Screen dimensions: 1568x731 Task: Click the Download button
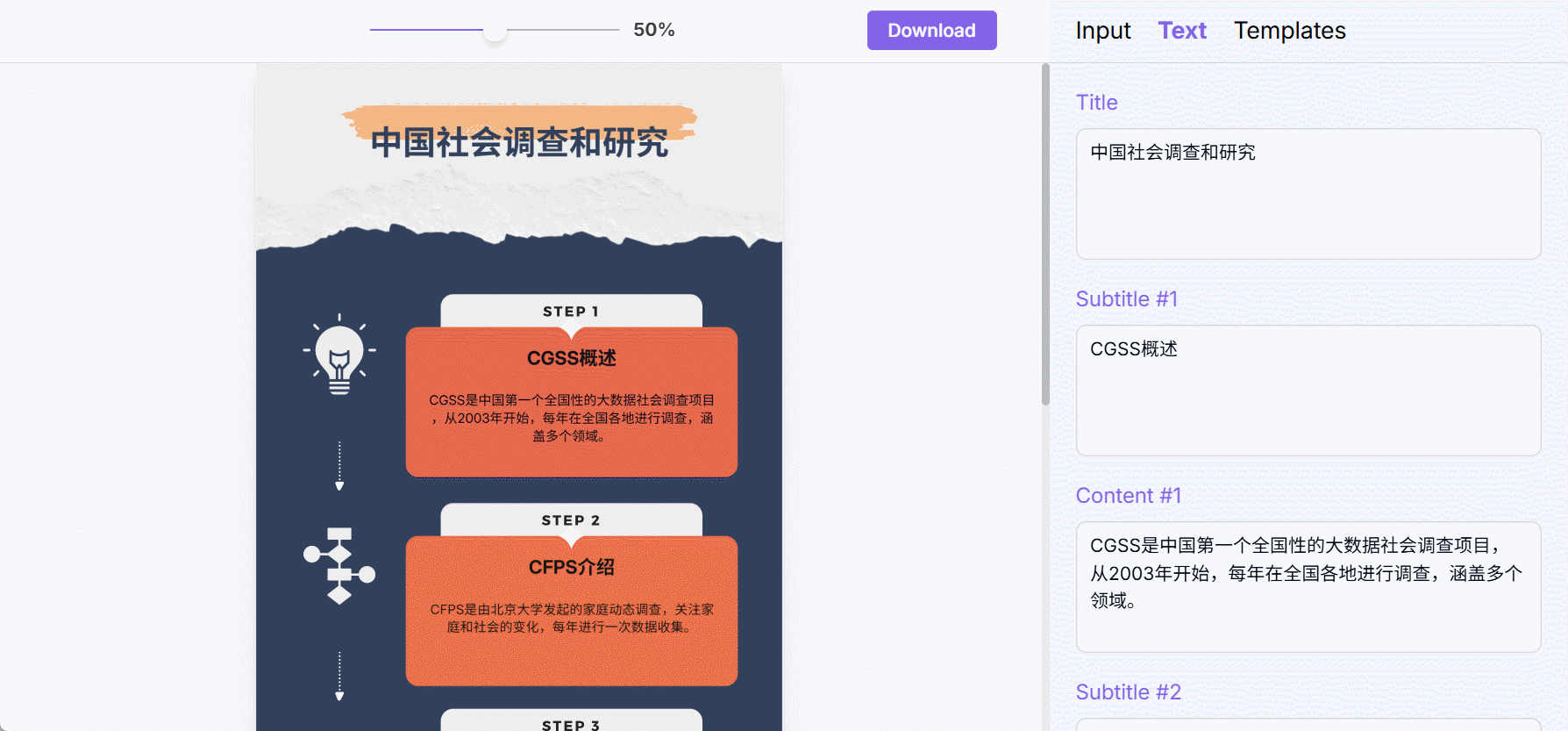(931, 30)
